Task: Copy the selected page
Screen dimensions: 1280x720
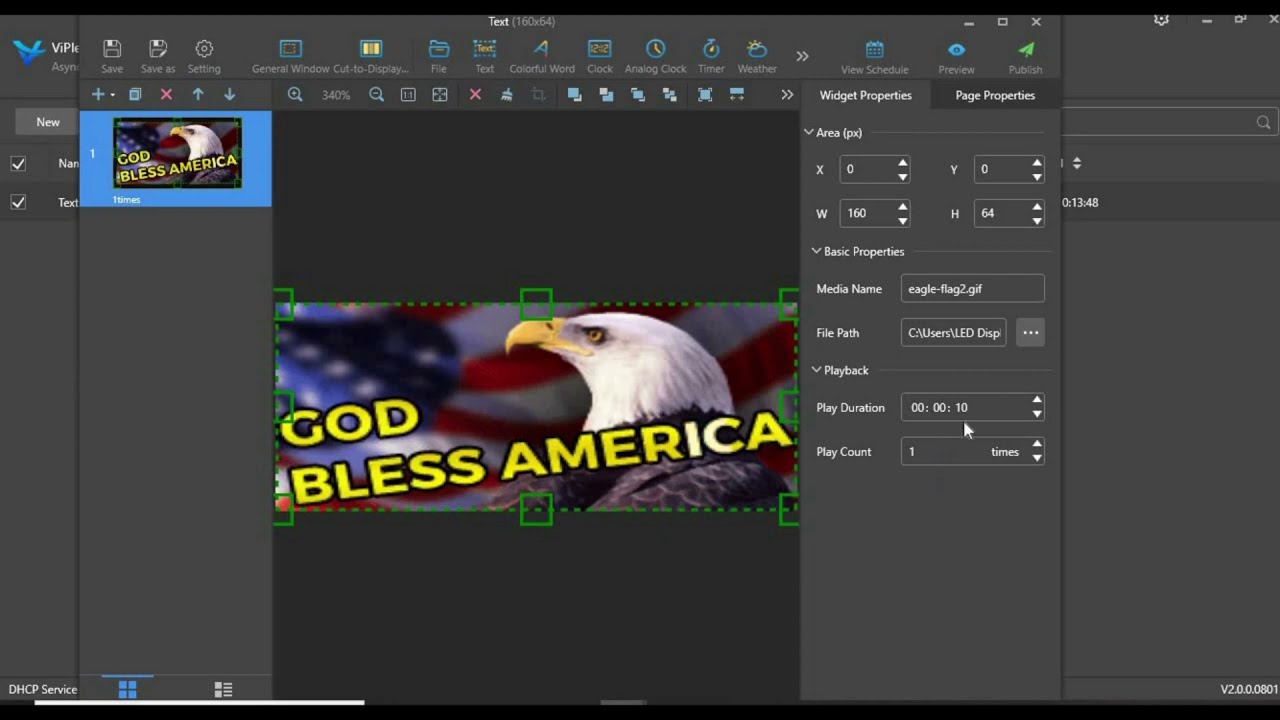Action: pos(135,94)
